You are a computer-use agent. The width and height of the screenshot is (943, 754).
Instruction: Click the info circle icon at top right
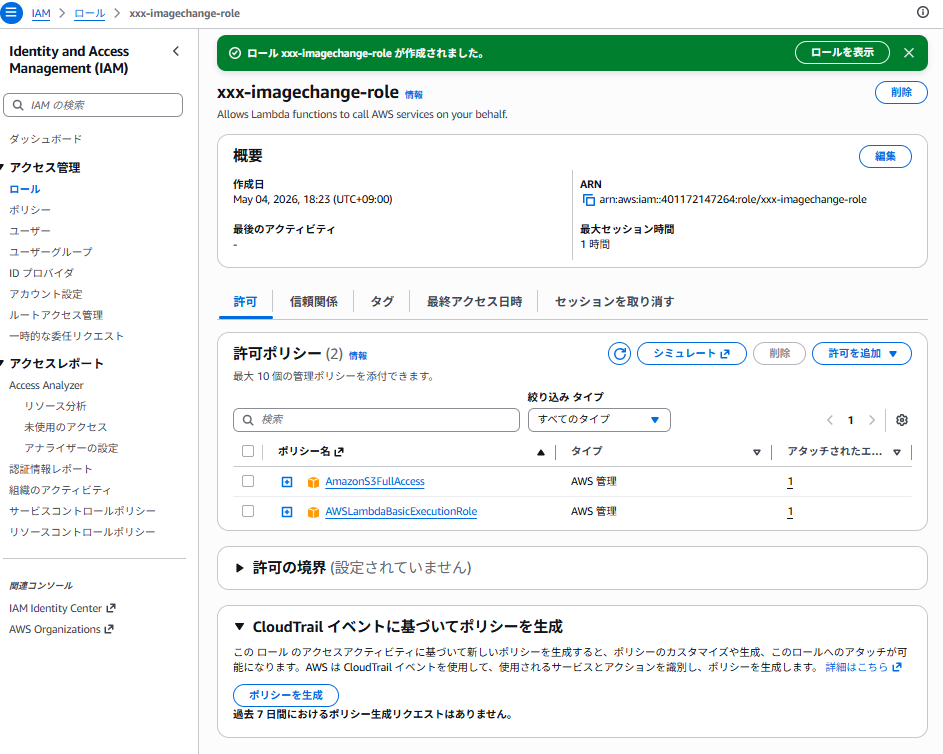coord(923,13)
